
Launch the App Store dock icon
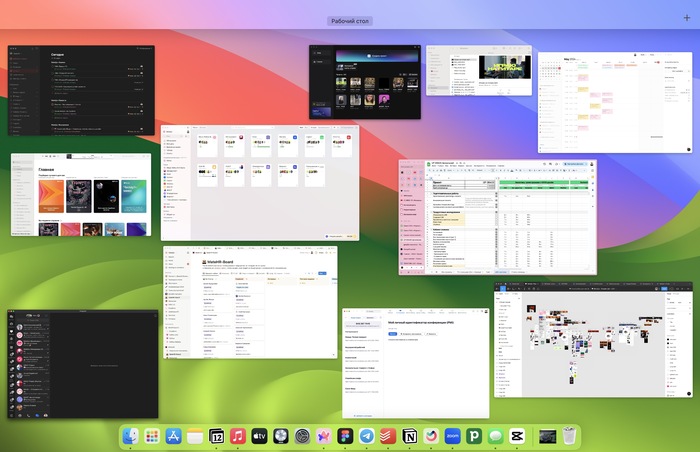click(173, 436)
